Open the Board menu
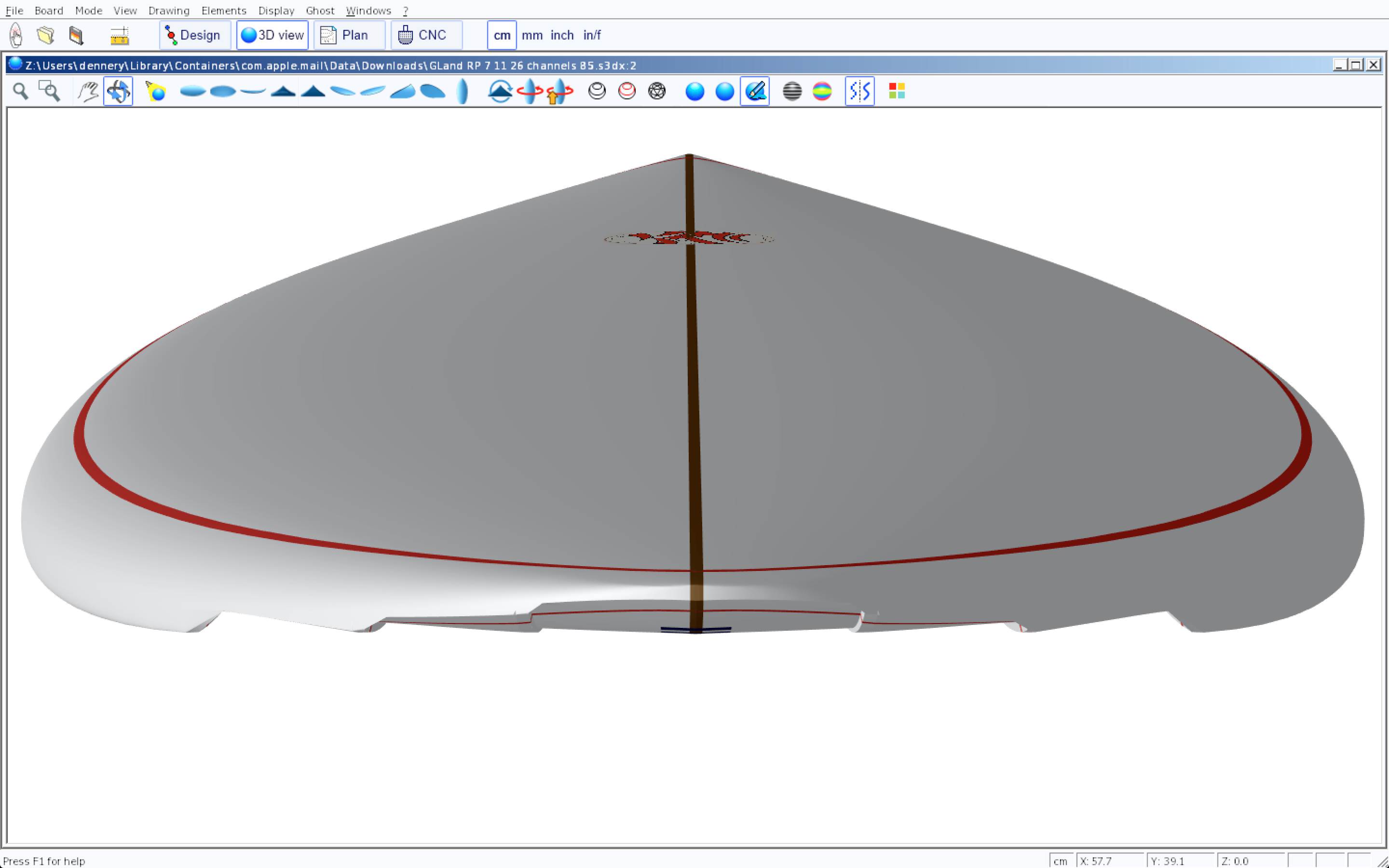This screenshot has height=868, width=1389. 49,10
